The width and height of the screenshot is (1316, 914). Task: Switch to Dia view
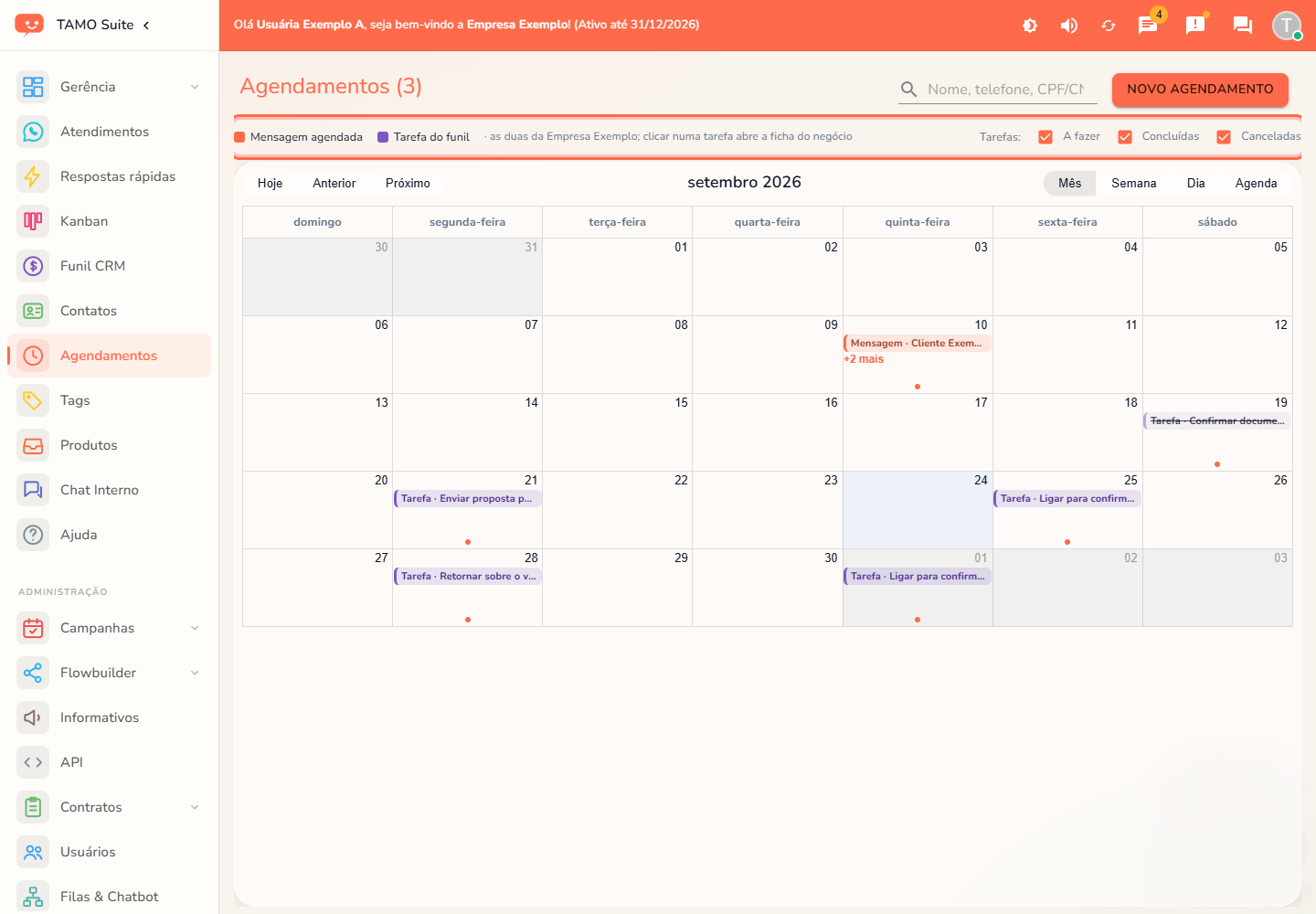tap(1195, 183)
